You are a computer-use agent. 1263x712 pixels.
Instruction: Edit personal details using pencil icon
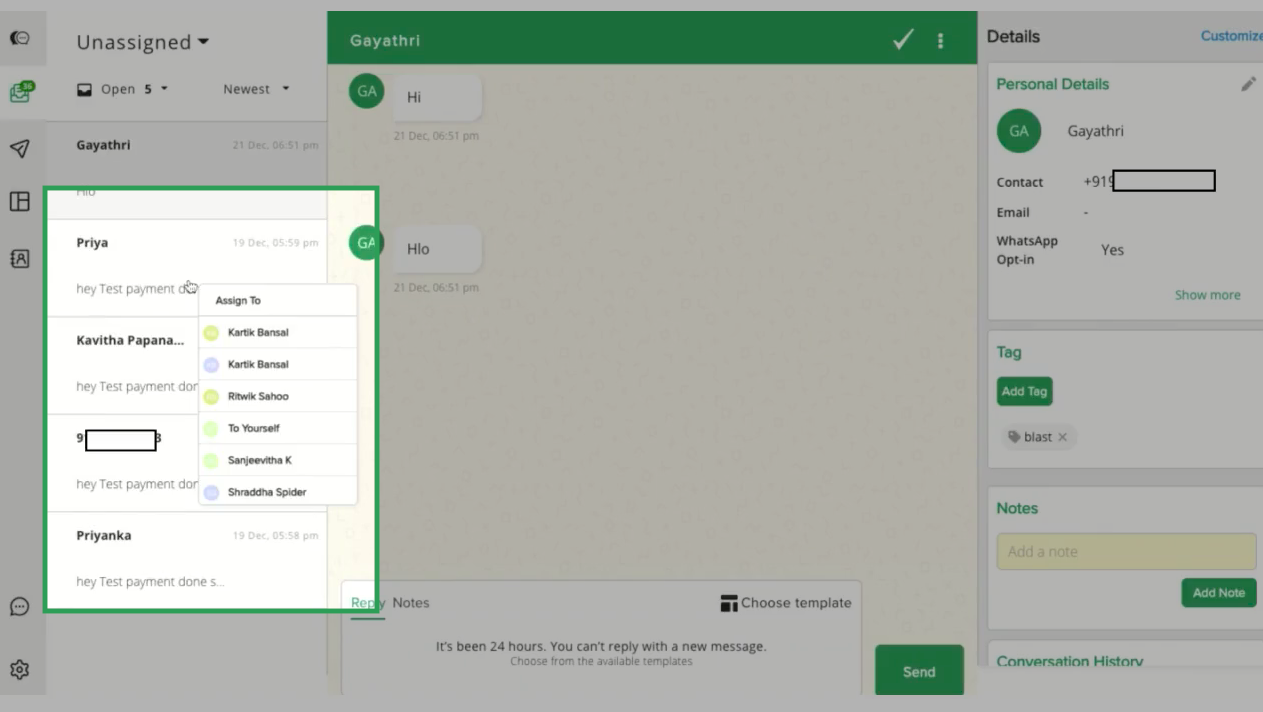1248,84
